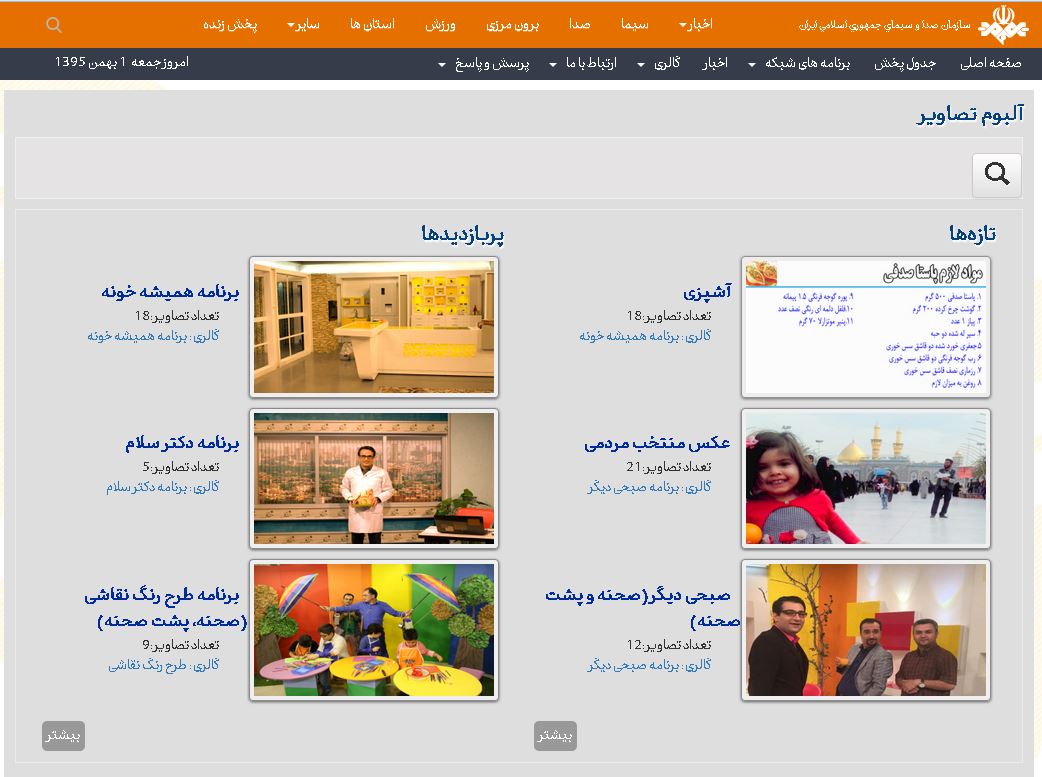Open پخش زنده live broadcast
The width and height of the screenshot is (1042, 777).
tap(230, 25)
